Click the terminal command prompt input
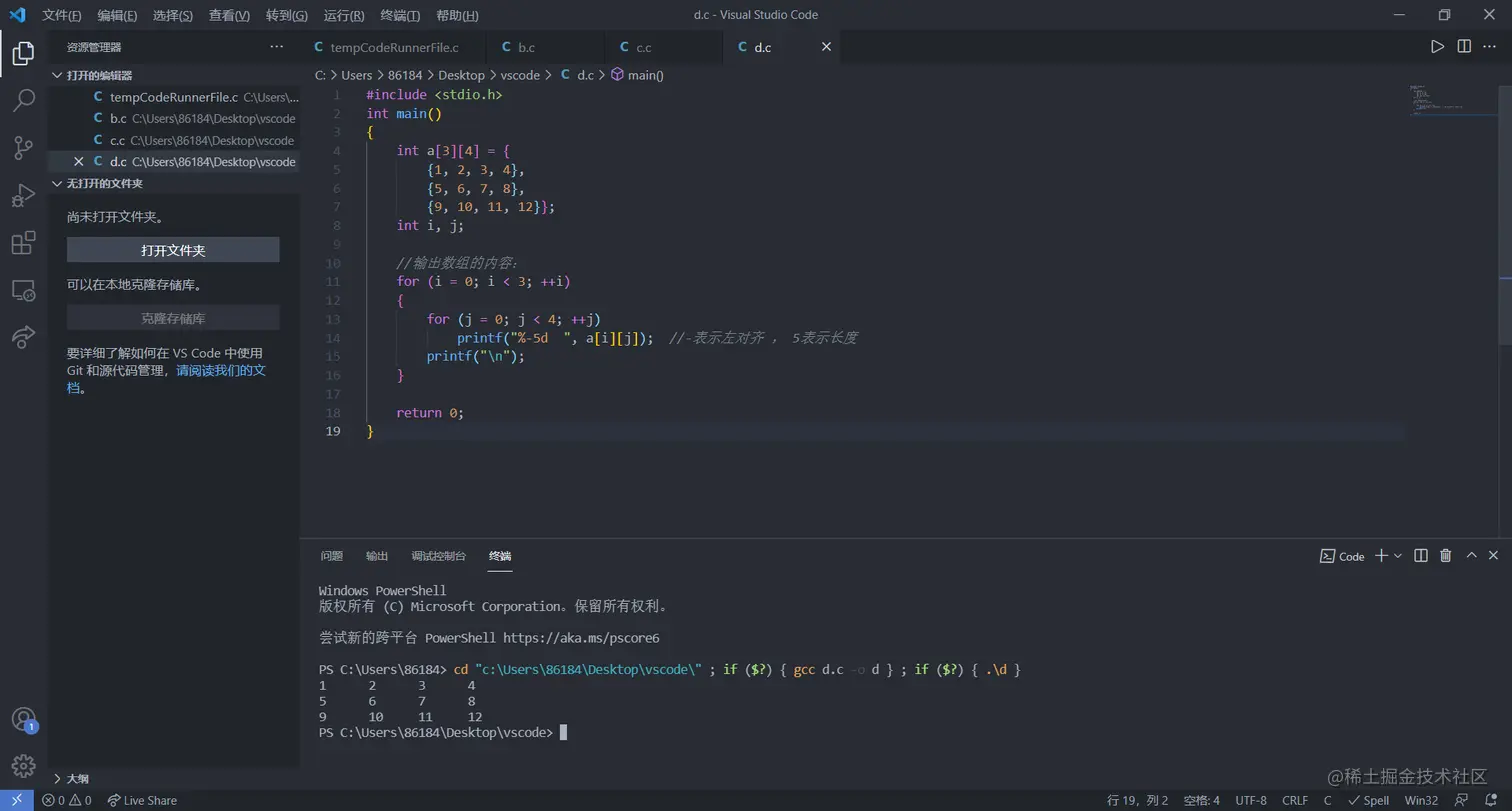The width and height of the screenshot is (1512, 811). coord(563,733)
